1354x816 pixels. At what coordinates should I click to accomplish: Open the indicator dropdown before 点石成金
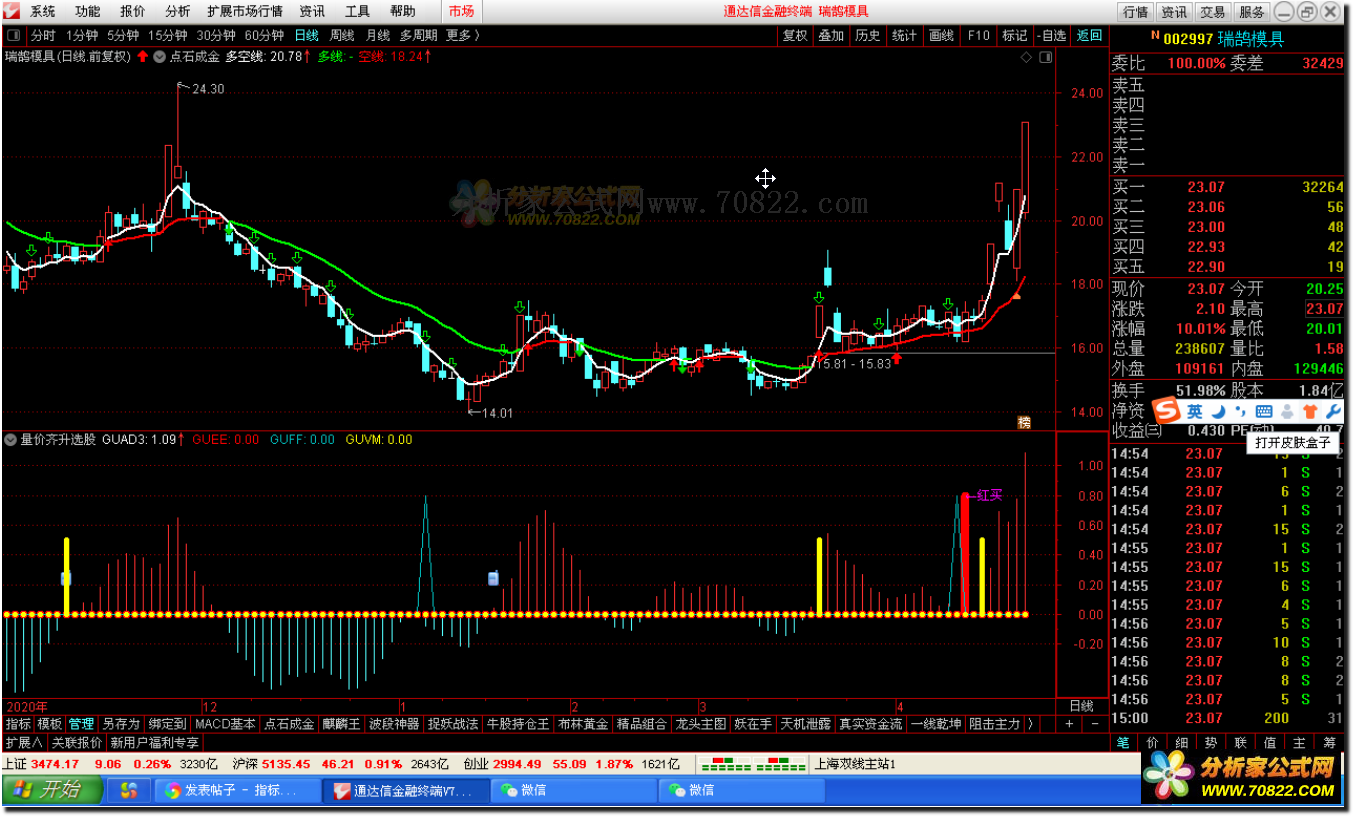(159, 57)
